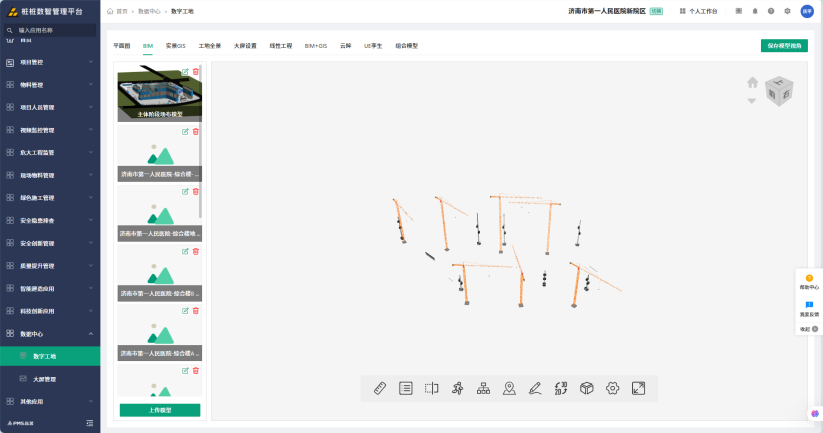Image resolution: width=823 pixels, height=433 pixels.
Task: Open the 主体阶段场布模型 thumbnail
Action: click(x=159, y=93)
